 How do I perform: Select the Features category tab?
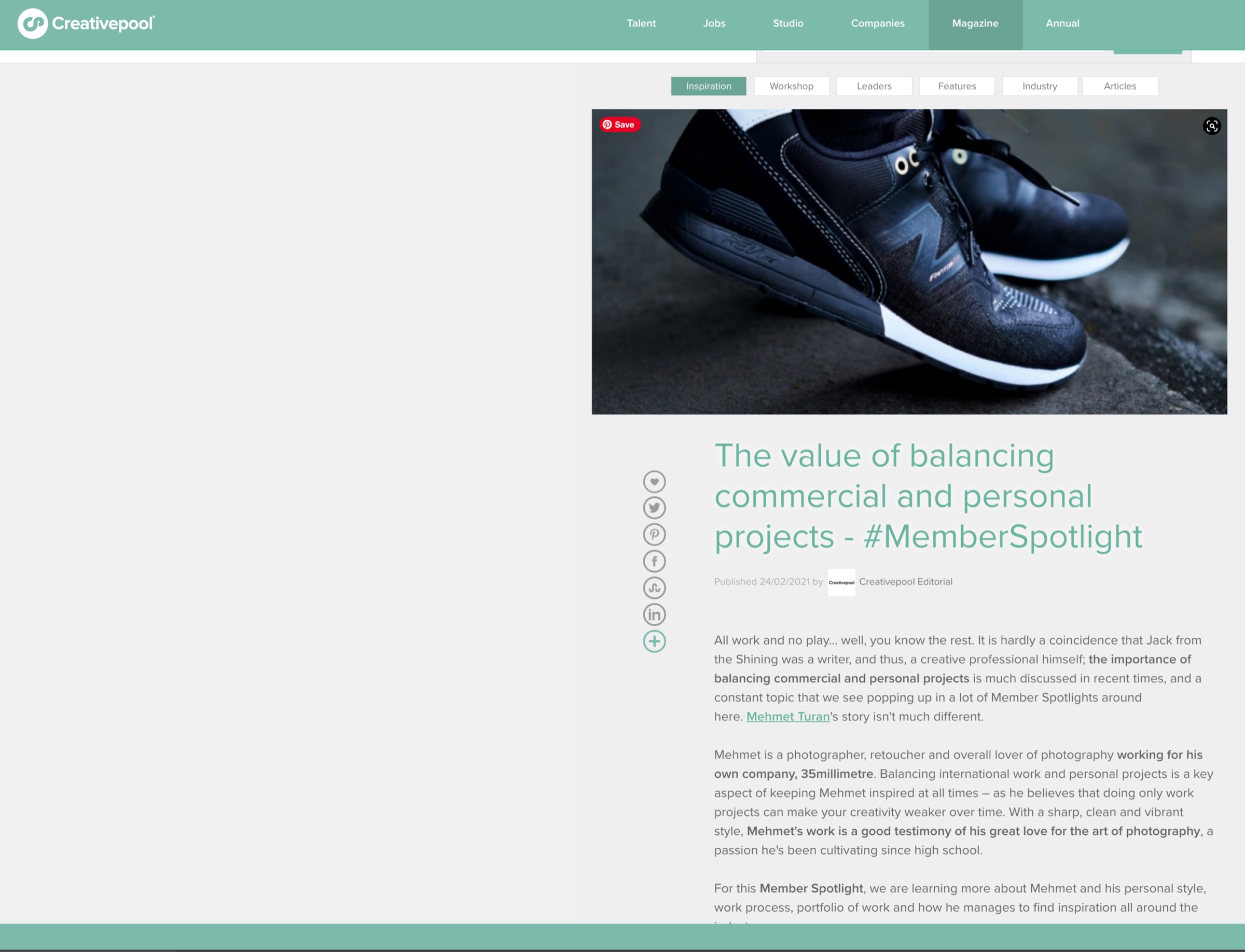point(957,86)
